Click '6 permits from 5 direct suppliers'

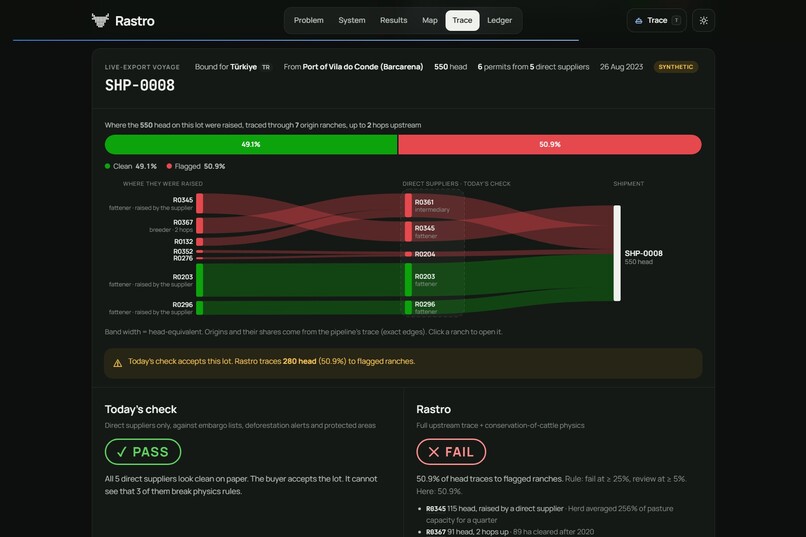[x=533, y=67]
